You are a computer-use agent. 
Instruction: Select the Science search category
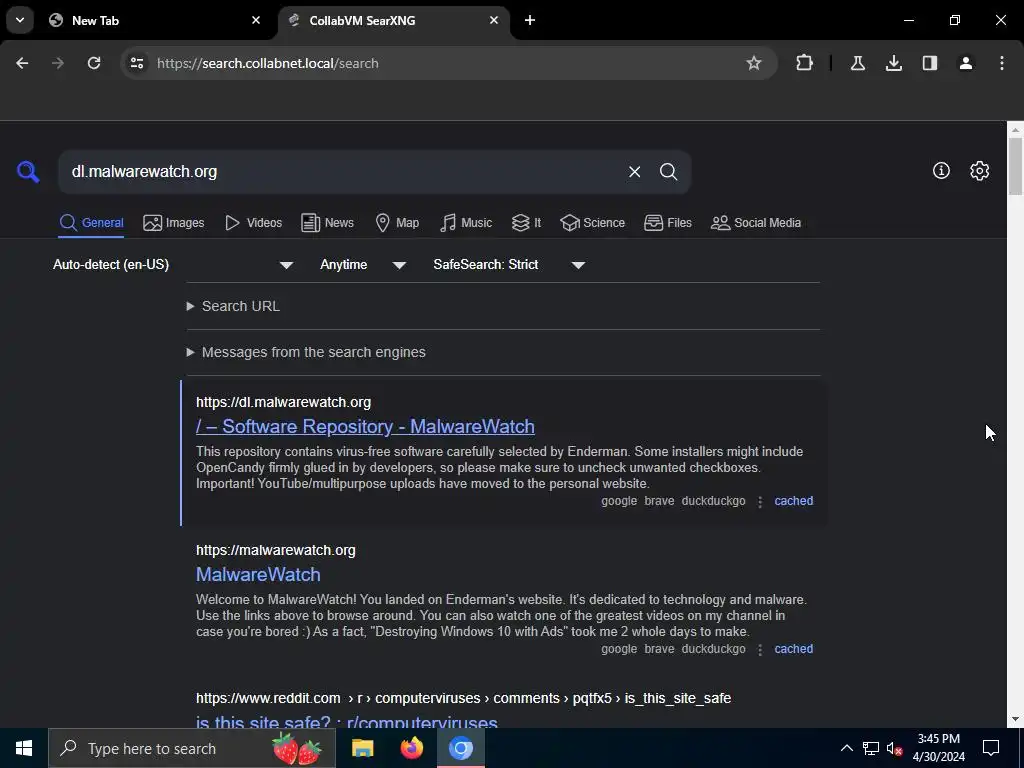(x=593, y=223)
